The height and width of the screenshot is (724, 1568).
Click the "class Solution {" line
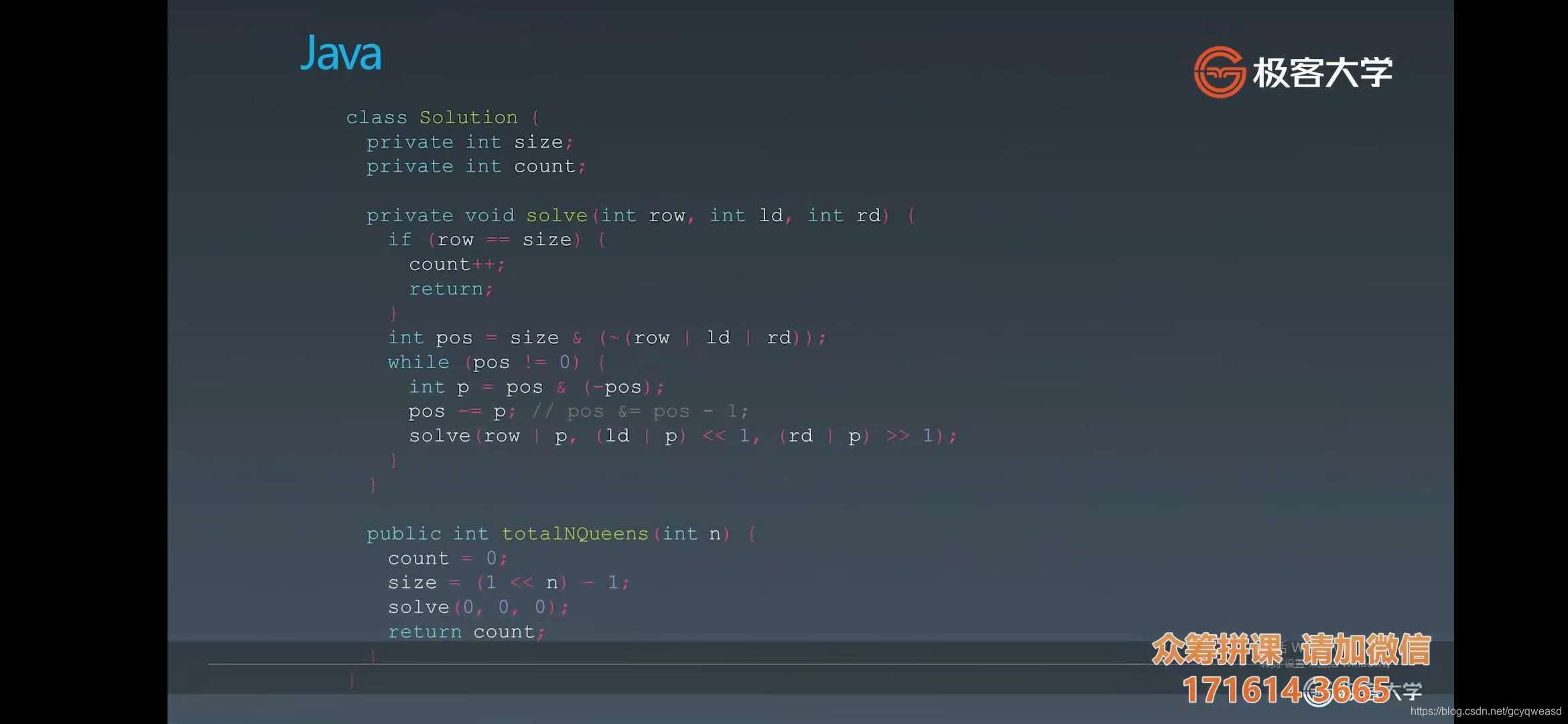443,117
